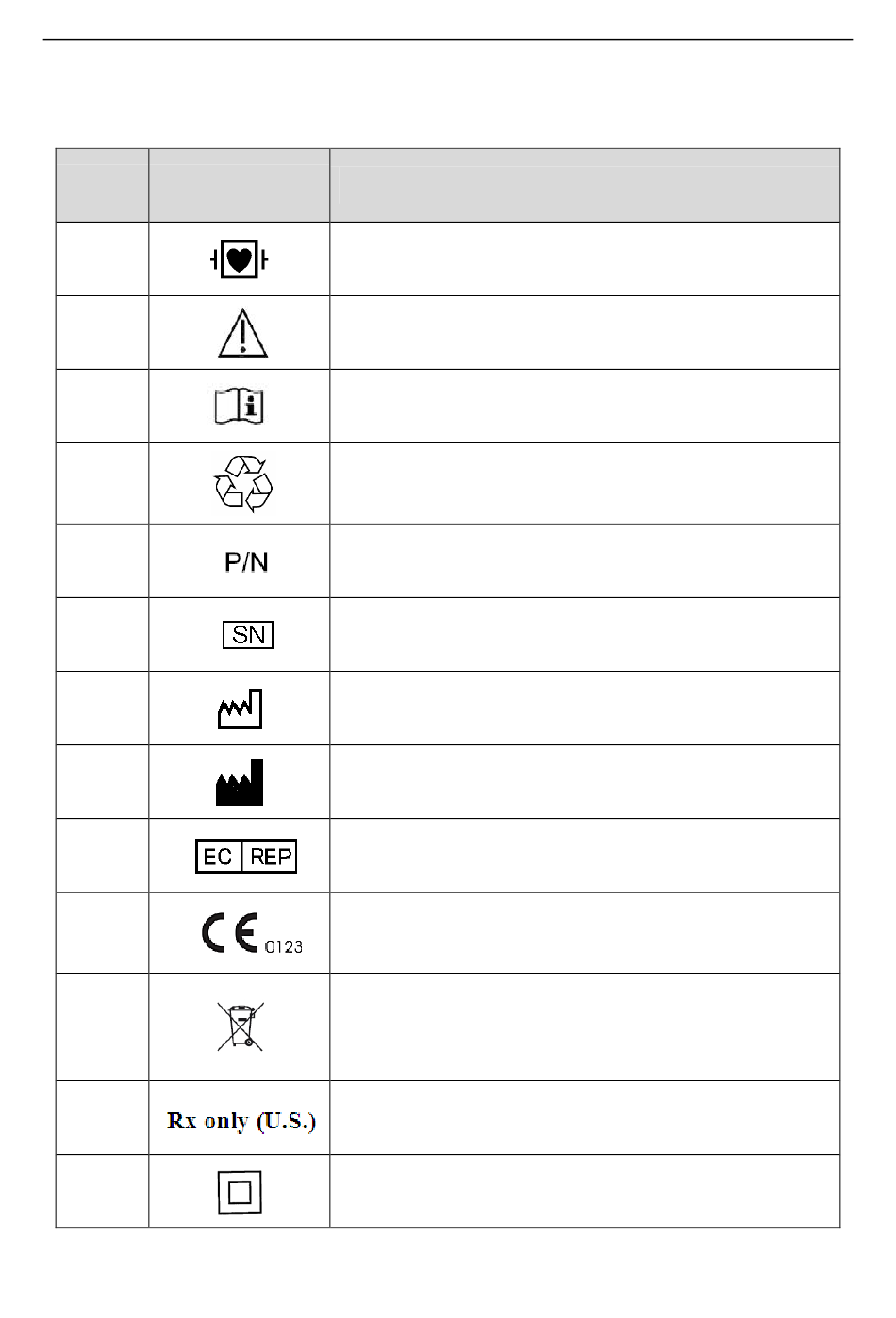Click the recycling arrows symbol
This screenshot has height=1318, width=896.
pyautogui.click(x=242, y=484)
